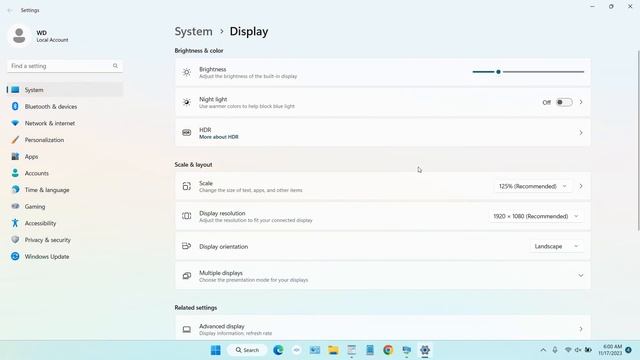Screen dimensions: 640x360
Task: Go to Time & language settings
Action: click(x=64, y=190)
